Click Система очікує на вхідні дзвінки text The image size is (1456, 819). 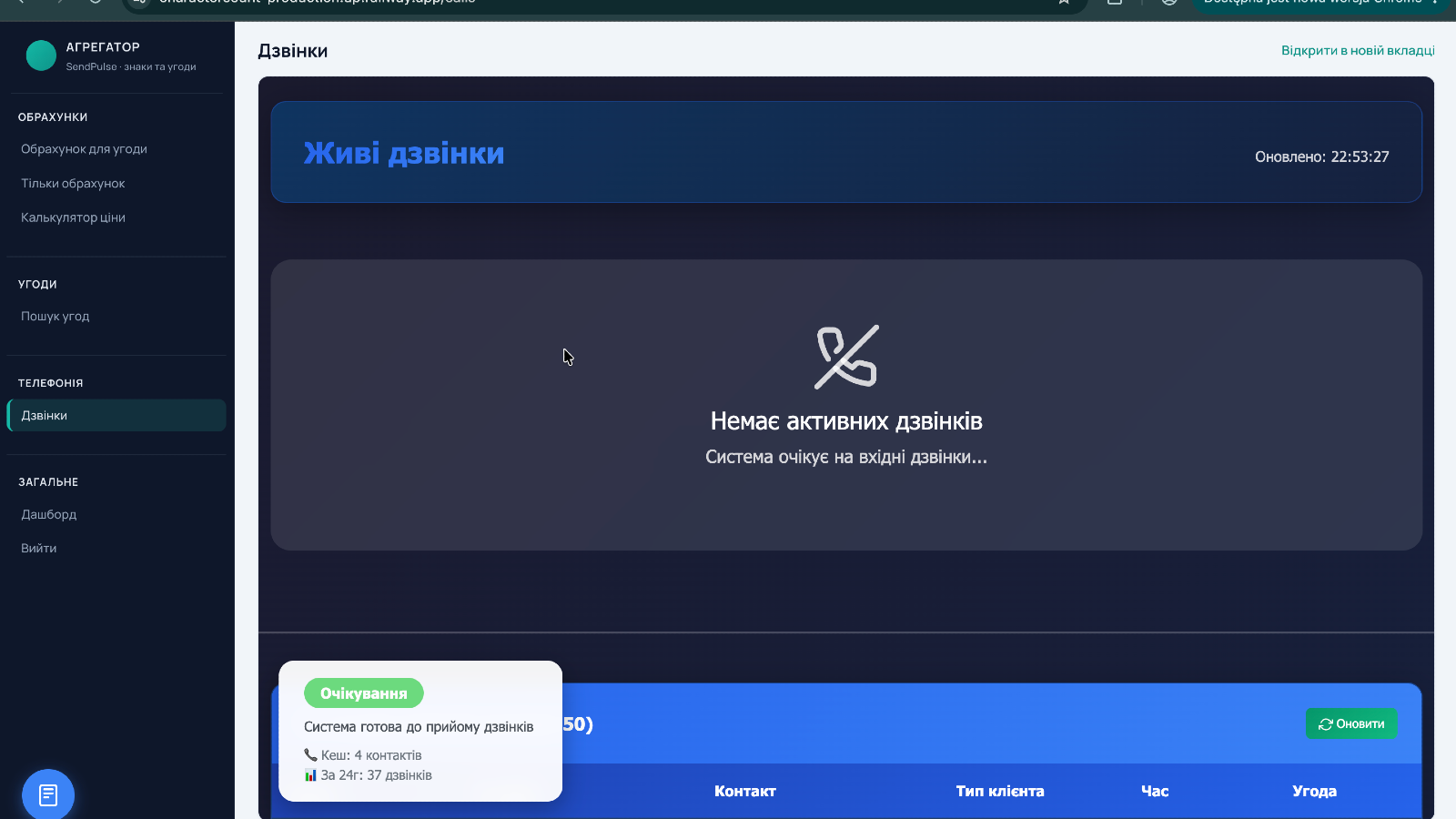(846, 457)
